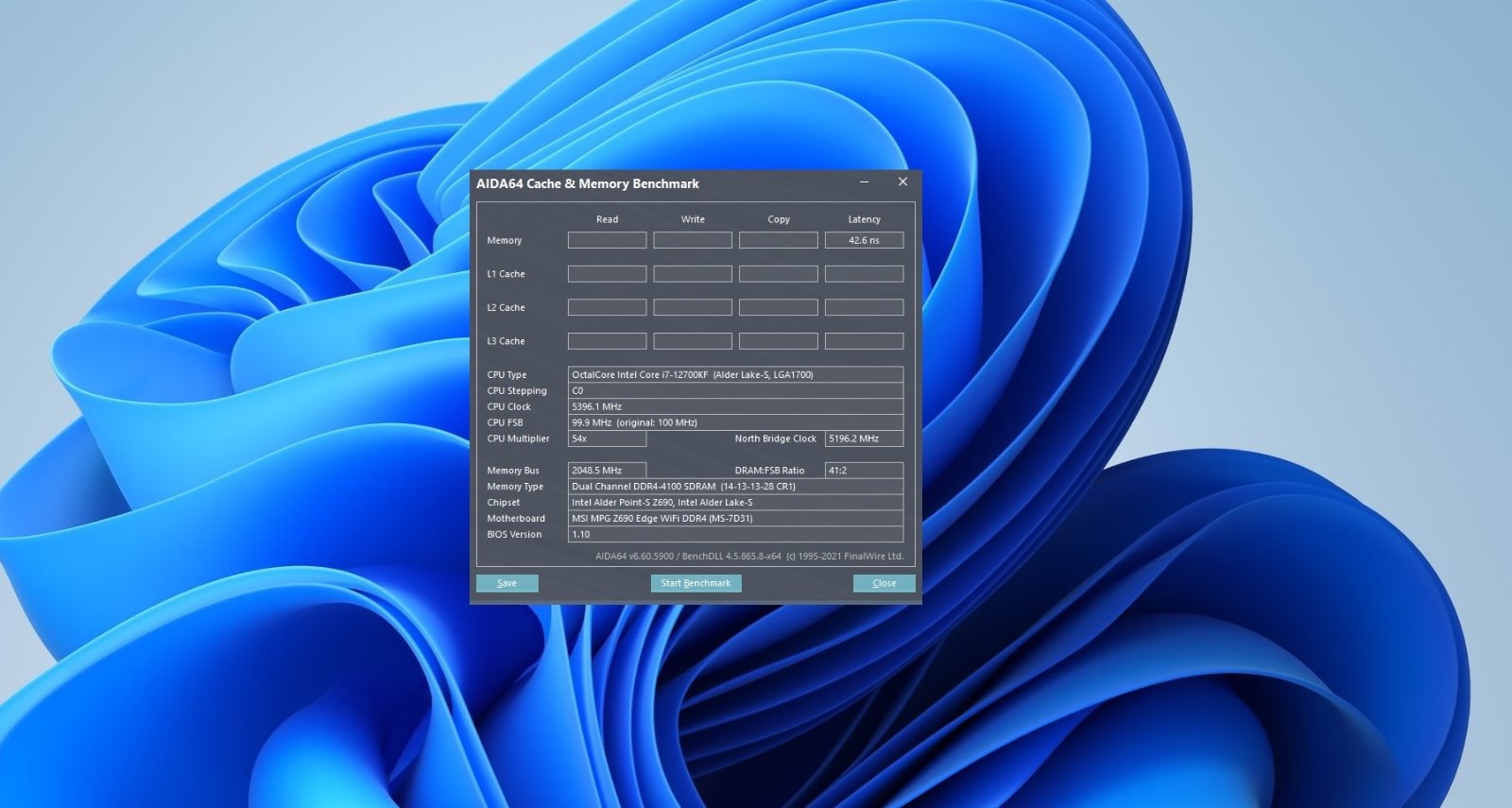Image resolution: width=1512 pixels, height=808 pixels.
Task: Click the L1 Cache Read result box
Action: 607,274
